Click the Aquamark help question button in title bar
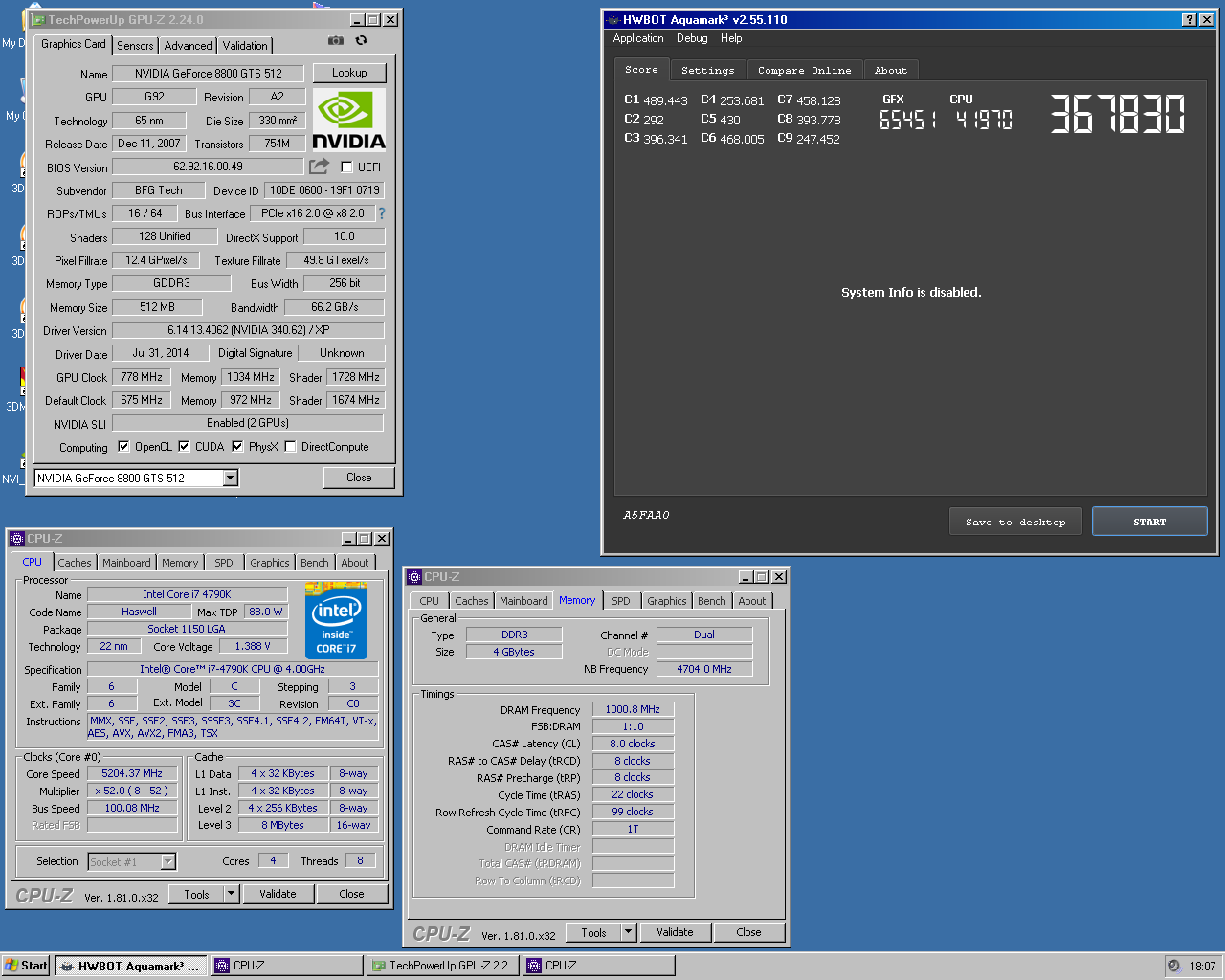The image size is (1225, 980). coord(1189,19)
